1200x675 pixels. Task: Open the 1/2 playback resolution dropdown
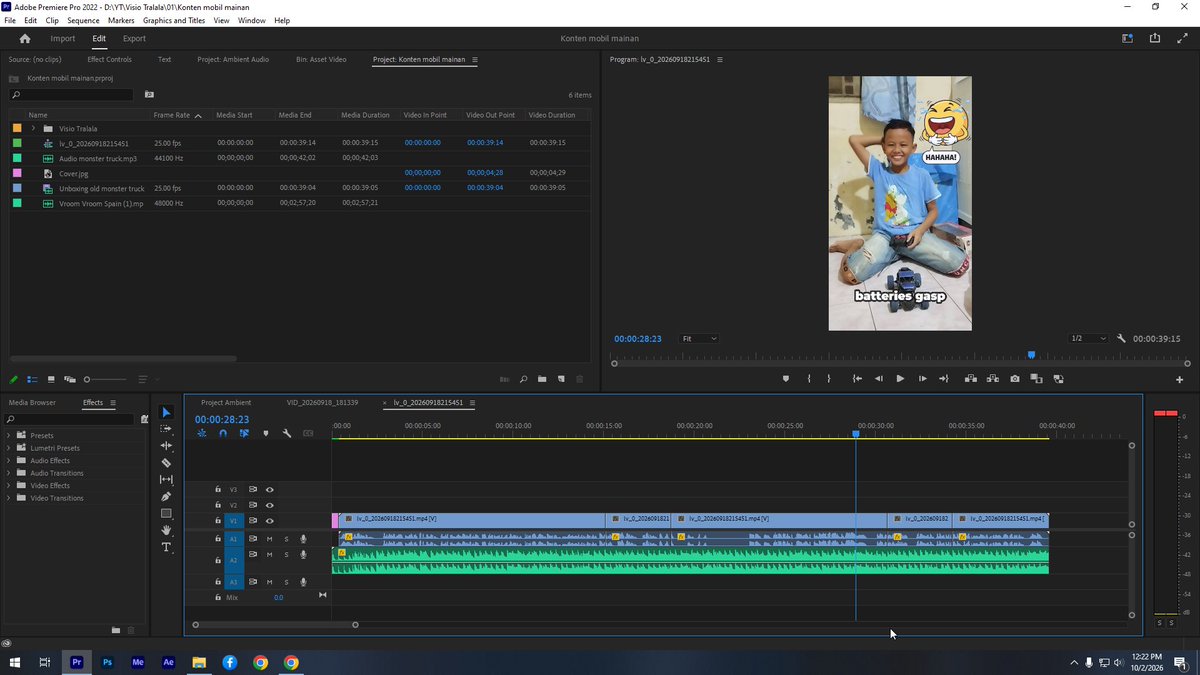click(x=1088, y=338)
